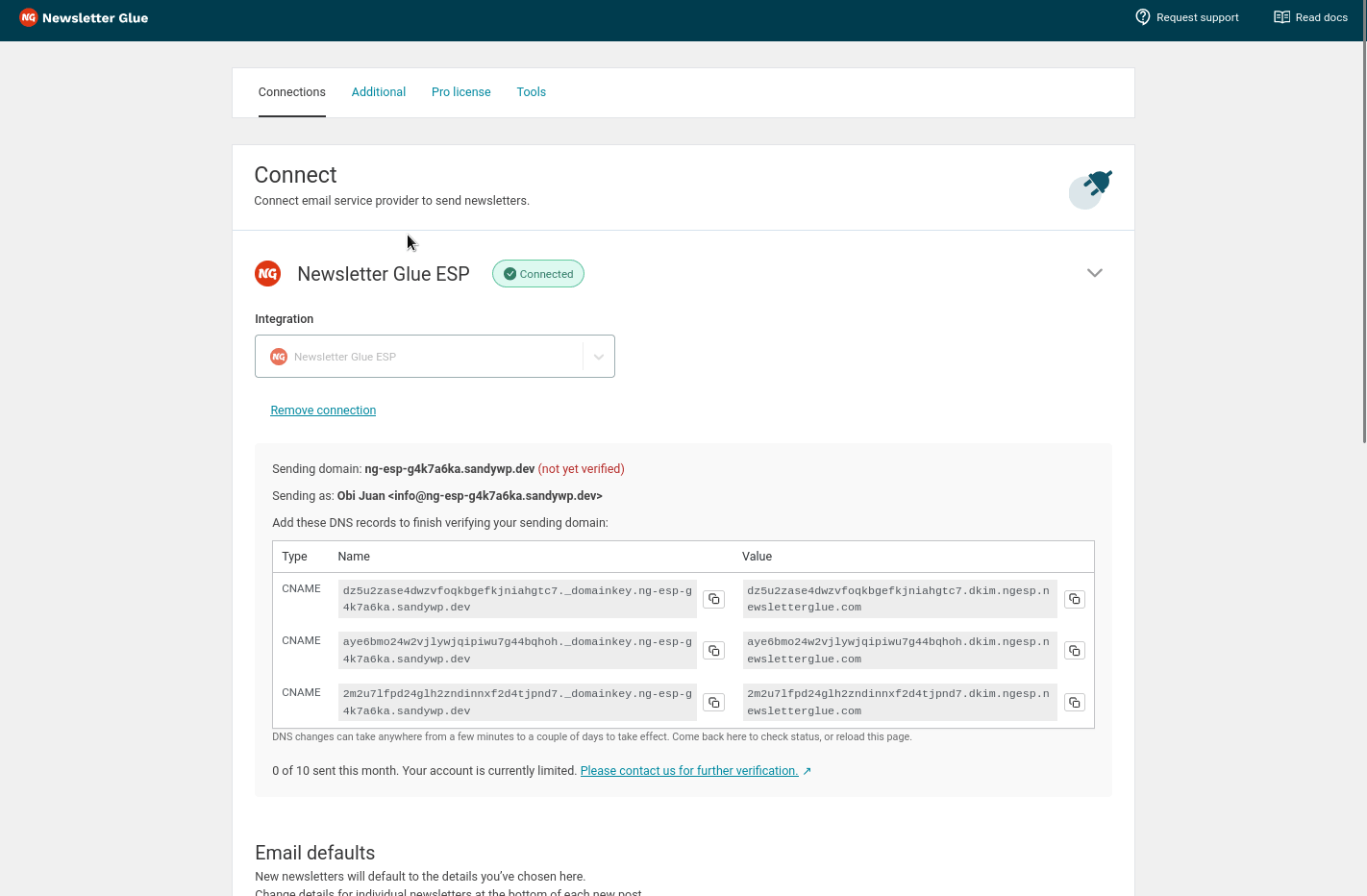Click the sending domain ng-esp-g4k7a6ka.sandywp.dev text
1367x896 pixels.
pos(450,469)
